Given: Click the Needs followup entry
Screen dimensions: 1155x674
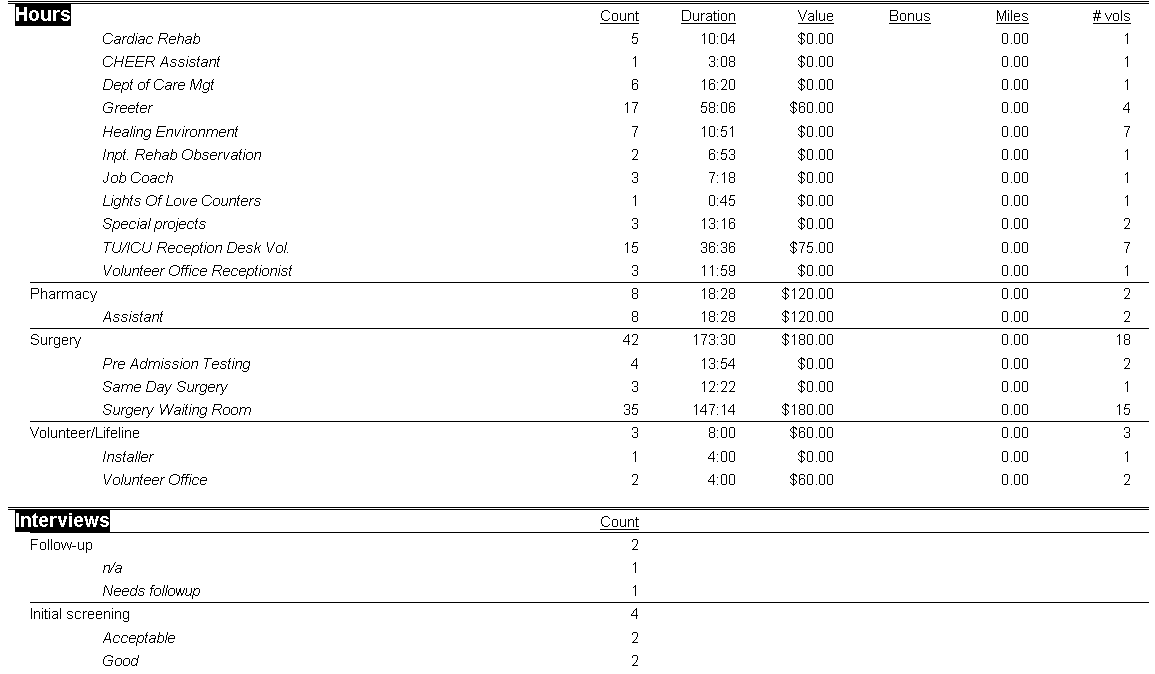Looking at the screenshot, I should (151, 591).
